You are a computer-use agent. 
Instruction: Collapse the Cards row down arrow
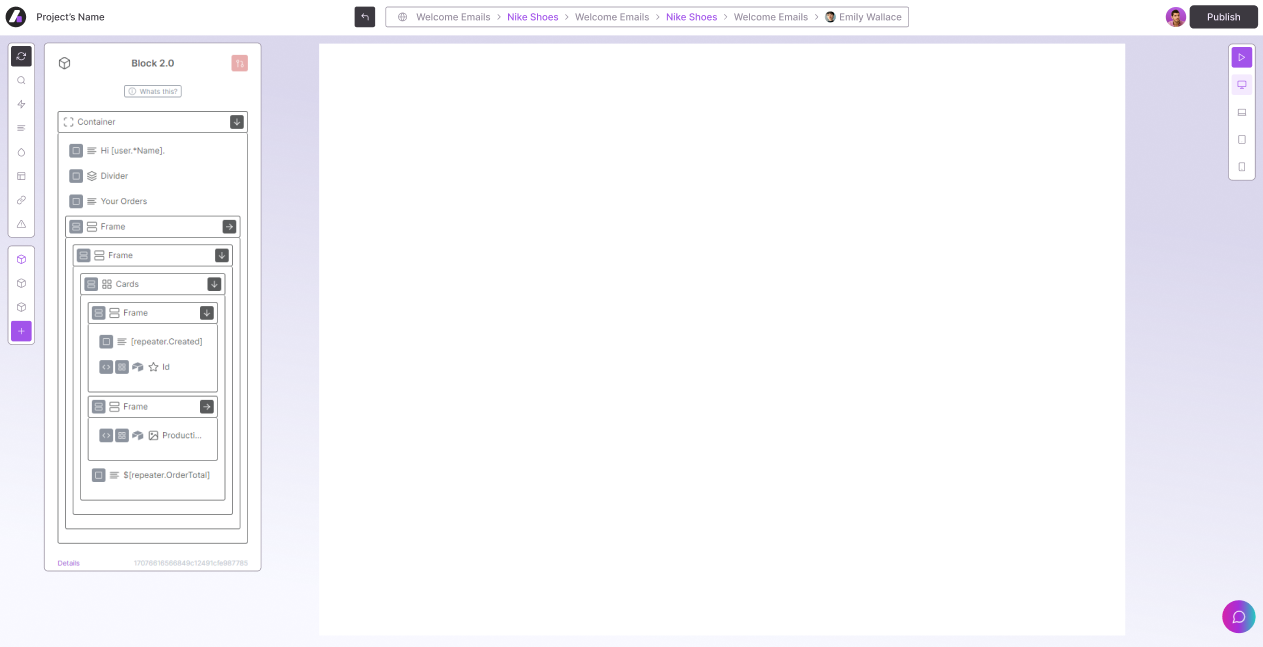tap(214, 284)
